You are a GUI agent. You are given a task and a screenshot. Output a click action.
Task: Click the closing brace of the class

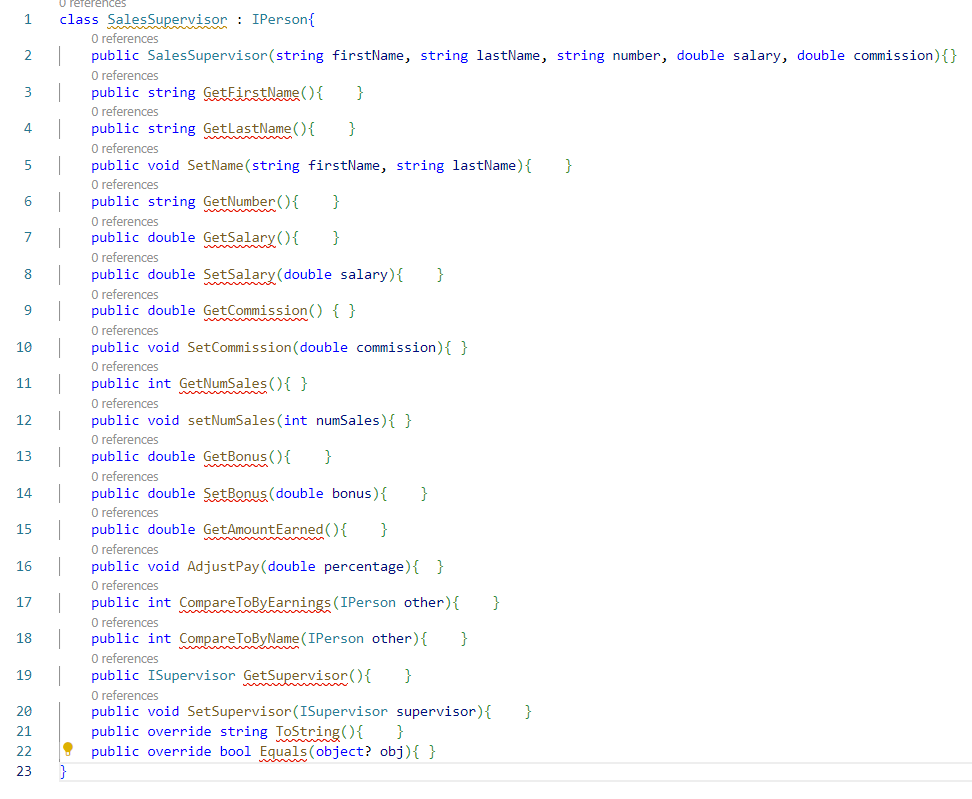(x=63, y=771)
